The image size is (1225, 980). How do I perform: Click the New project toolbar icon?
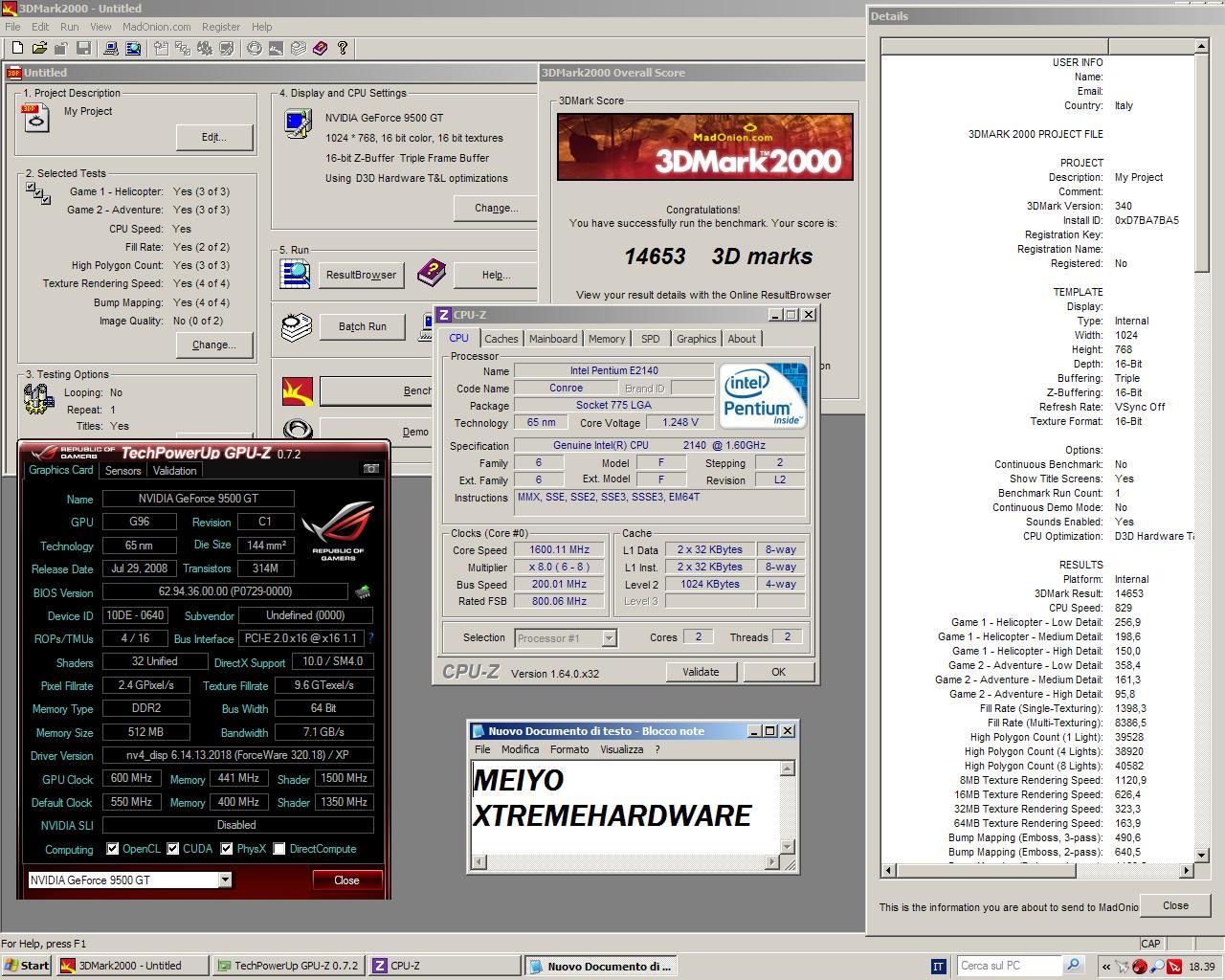click(17, 48)
